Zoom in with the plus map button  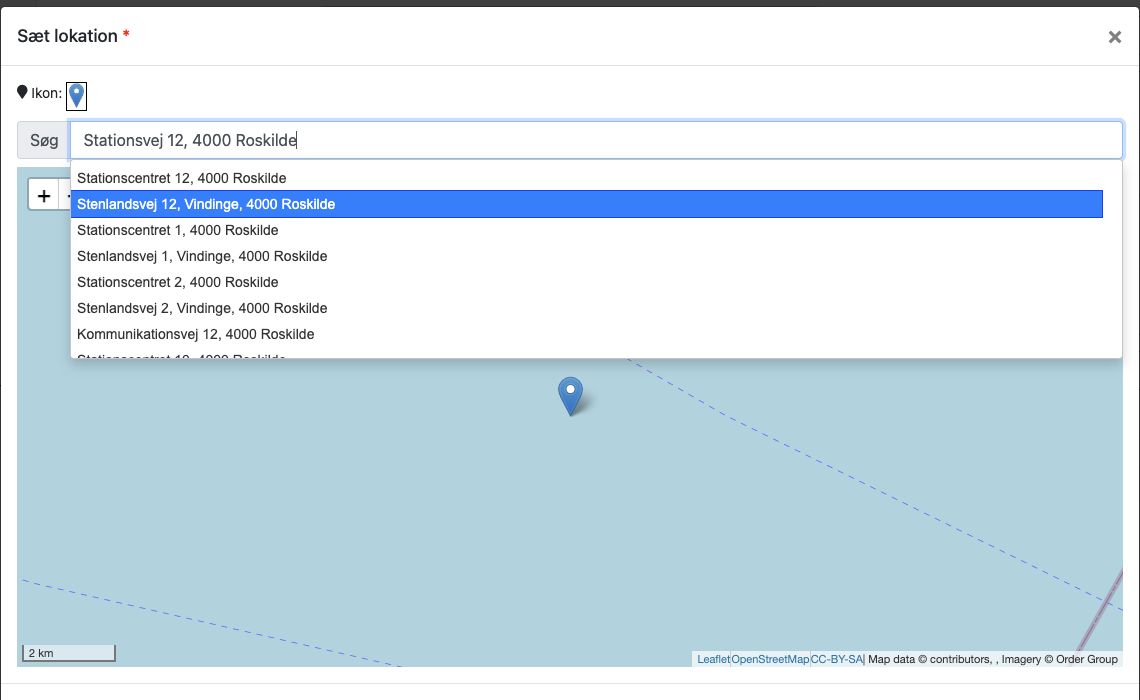point(44,196)
